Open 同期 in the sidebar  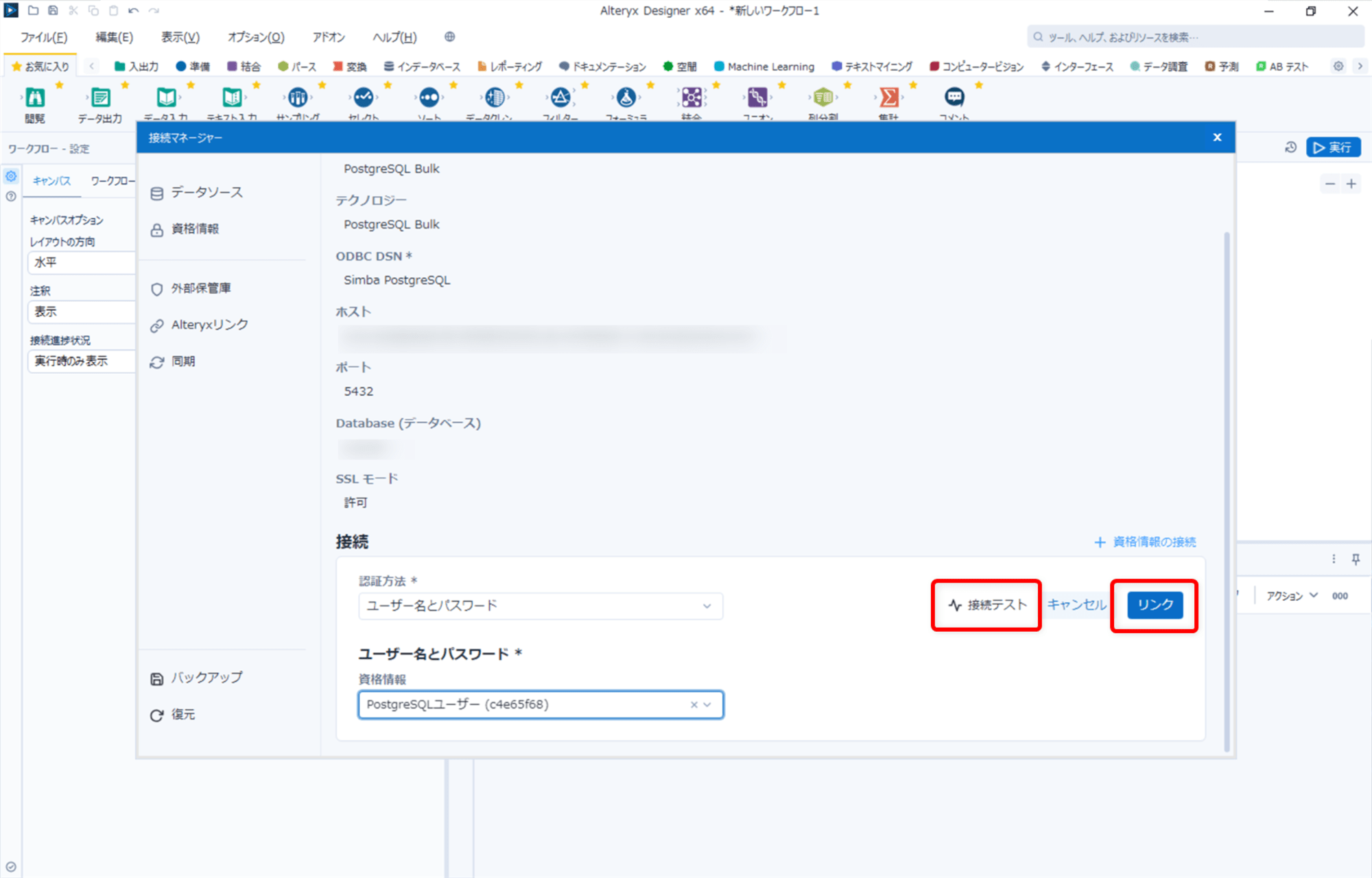click(173, 361)
